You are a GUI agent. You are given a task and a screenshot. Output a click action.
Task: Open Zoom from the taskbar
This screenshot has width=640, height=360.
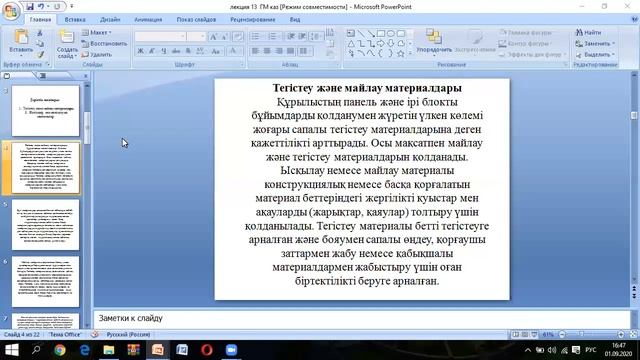(231, 350)
